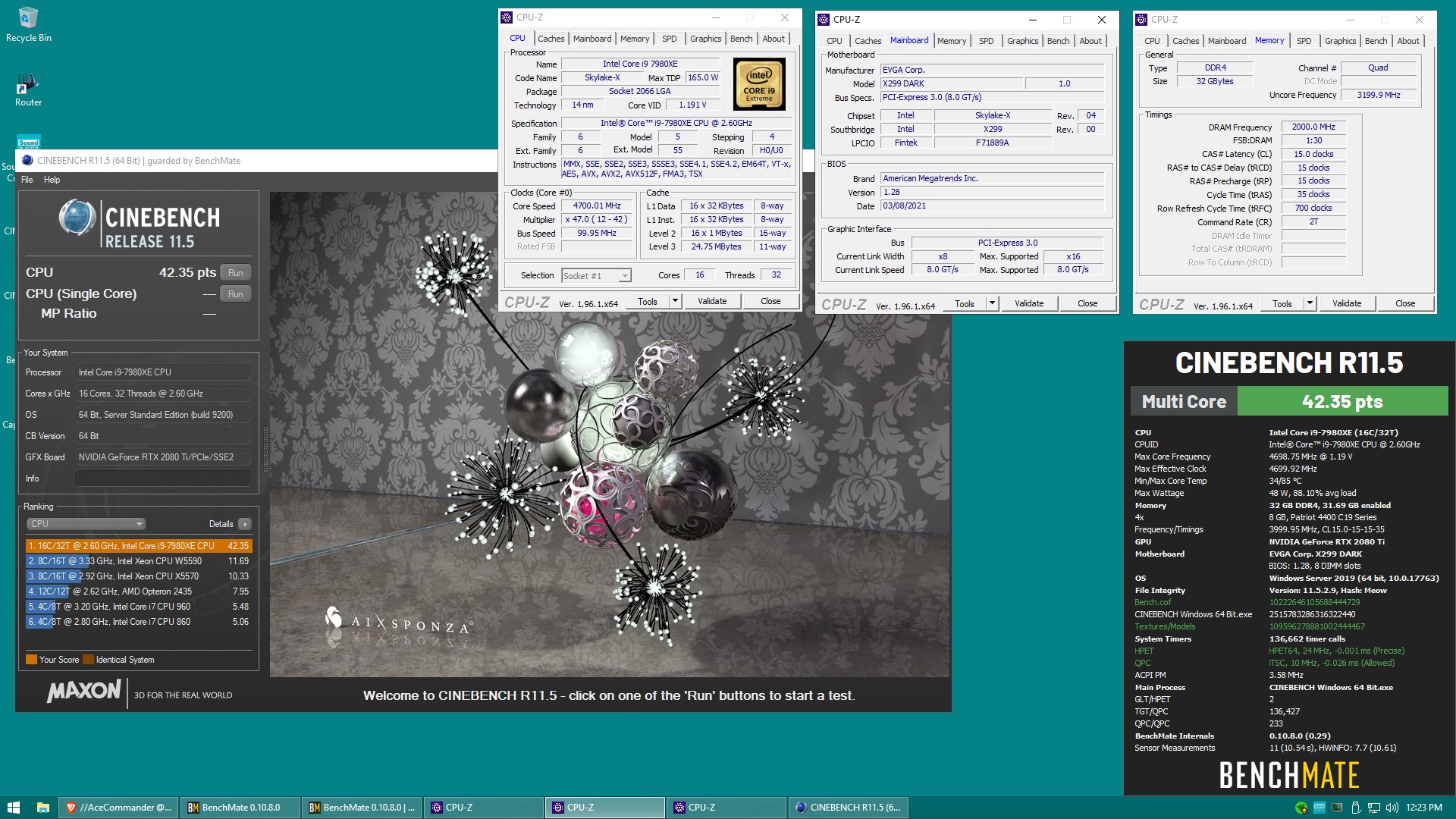Click Close button in CPU-Z Memory window
1456x819 pixels.
point(1405,303)
